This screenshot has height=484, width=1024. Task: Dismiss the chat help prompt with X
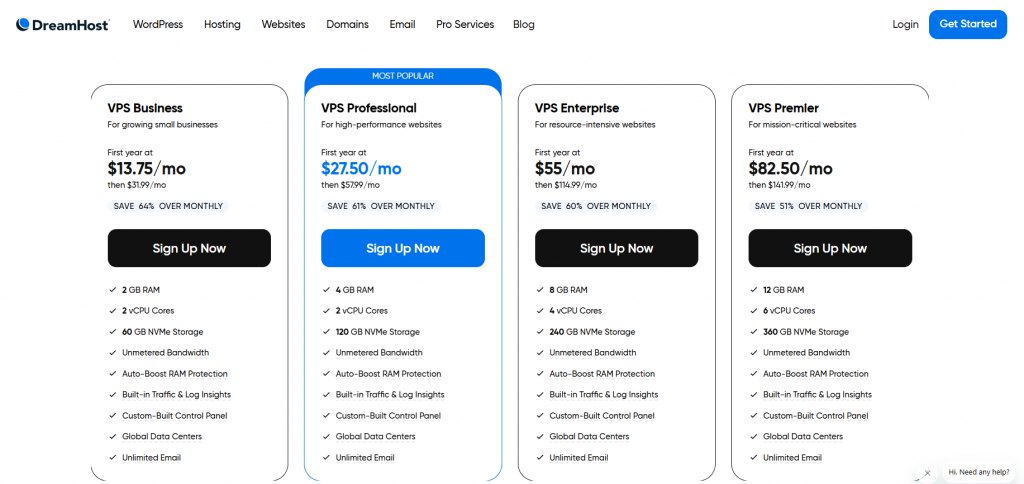[927, 472]
